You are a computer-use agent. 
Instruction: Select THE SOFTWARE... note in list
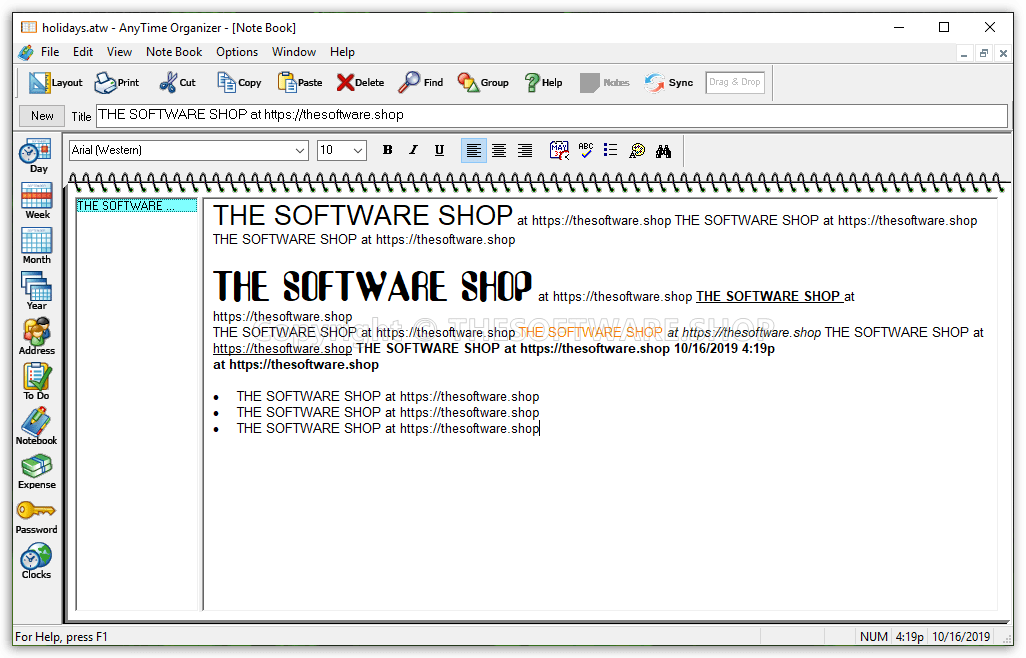tap(136, 205)
